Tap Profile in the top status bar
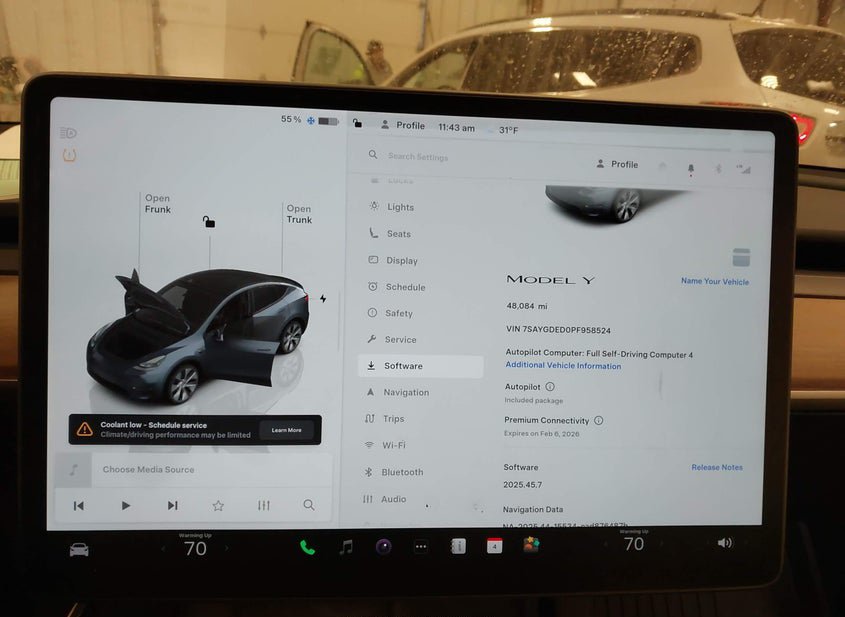845x617 pixels. [x=403, y=125]
